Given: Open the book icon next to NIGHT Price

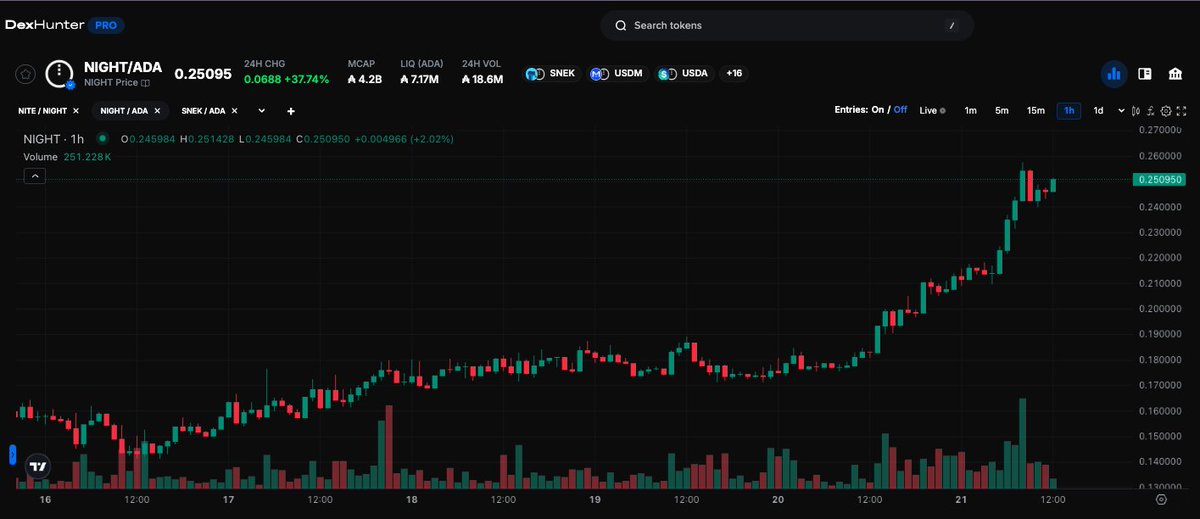Looking at the screenshot, I should click(145, 83).
